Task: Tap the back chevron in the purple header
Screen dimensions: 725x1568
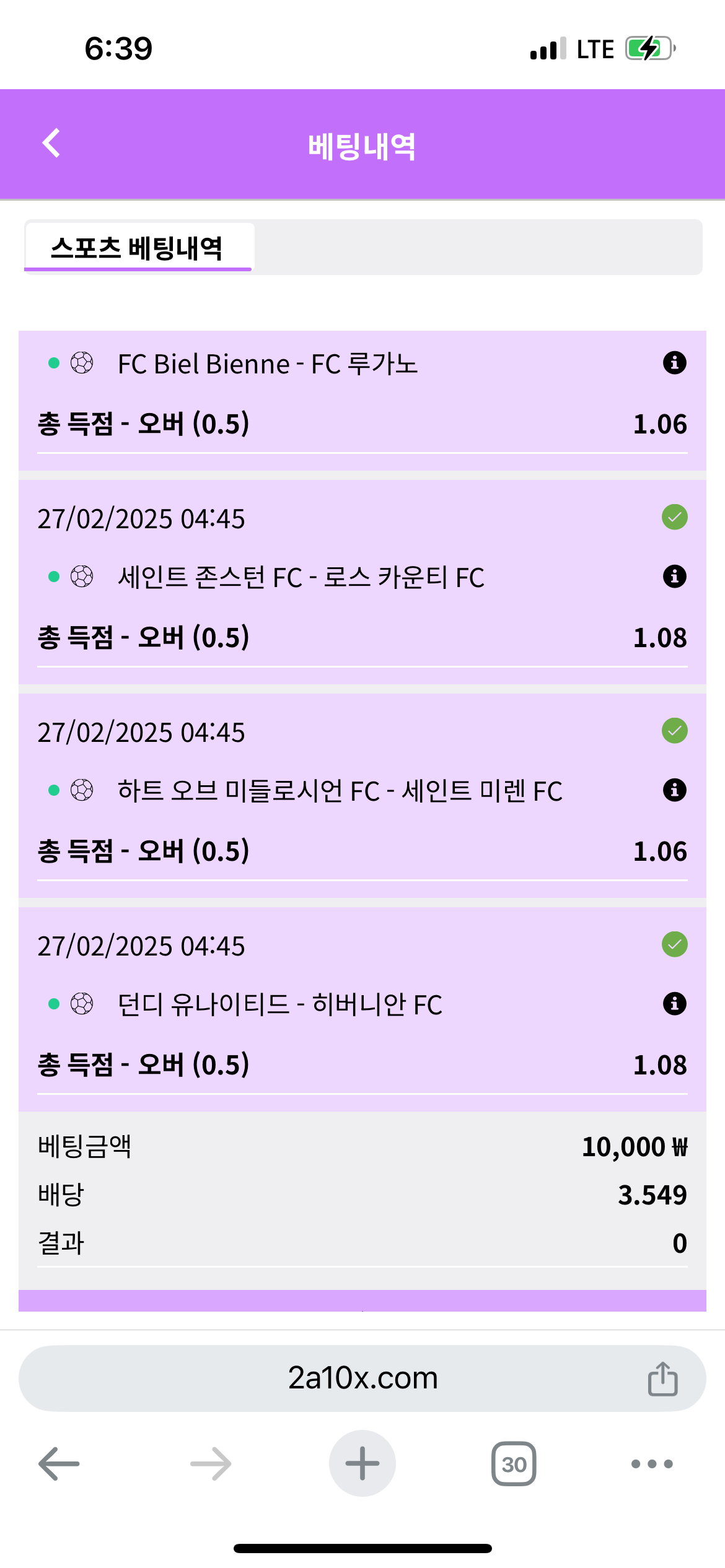Action: coord(51,144)
